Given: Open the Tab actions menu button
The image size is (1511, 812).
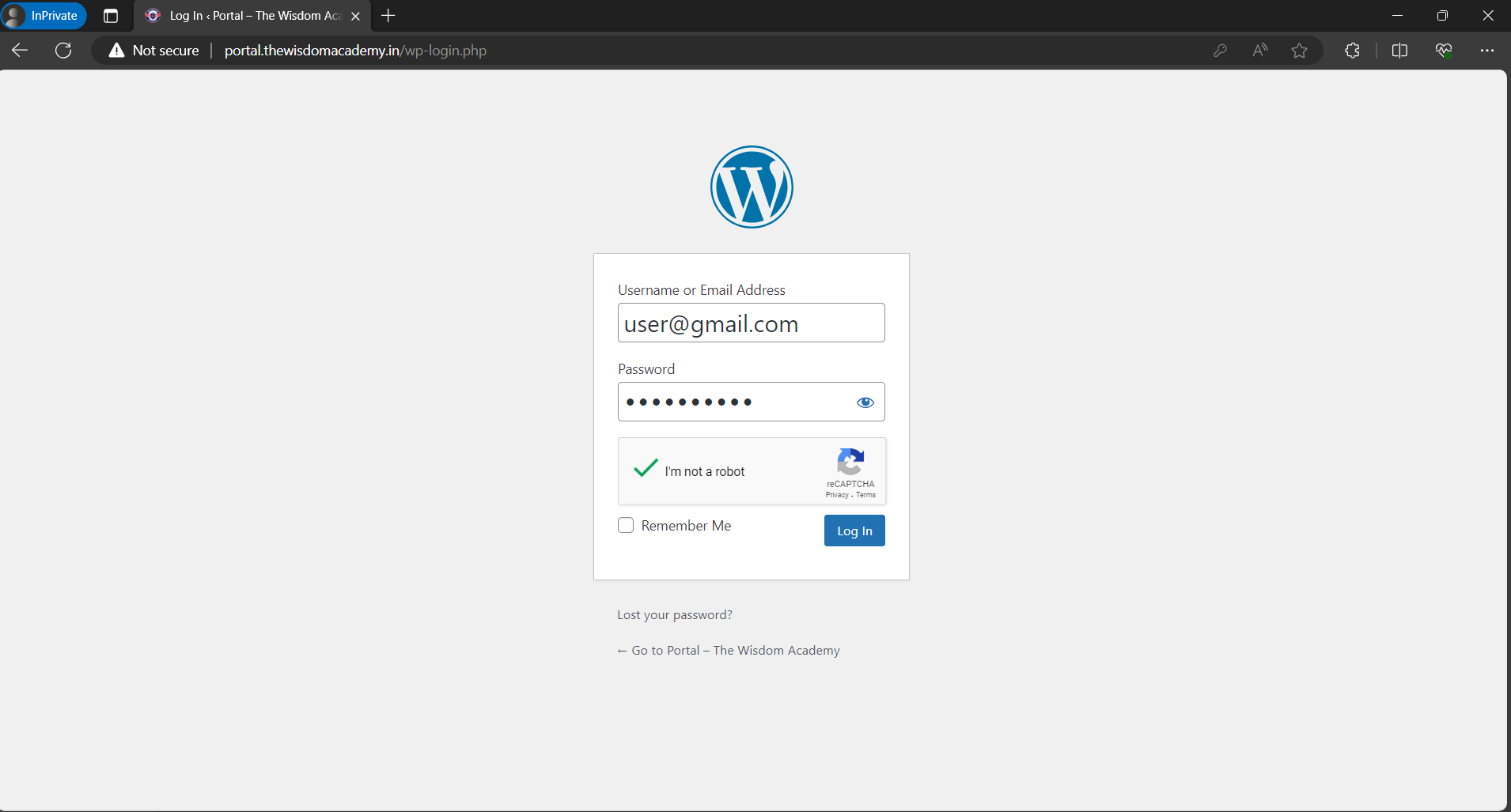Looking at the screenshot, I should point(111,16).
